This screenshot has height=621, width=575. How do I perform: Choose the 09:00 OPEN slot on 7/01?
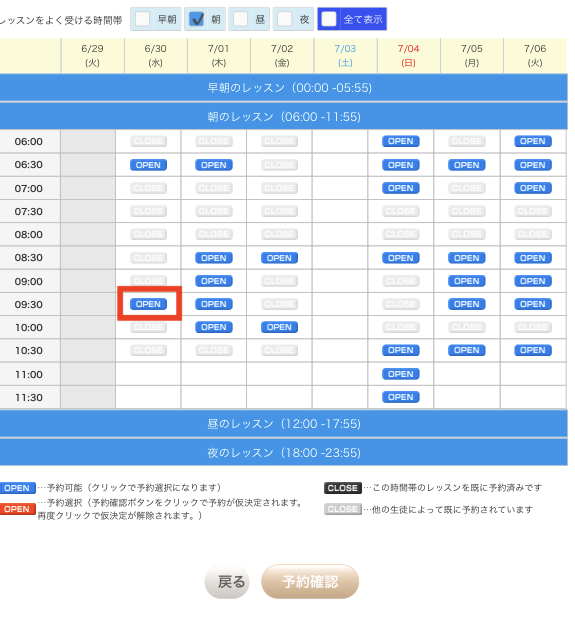[214, 281]
